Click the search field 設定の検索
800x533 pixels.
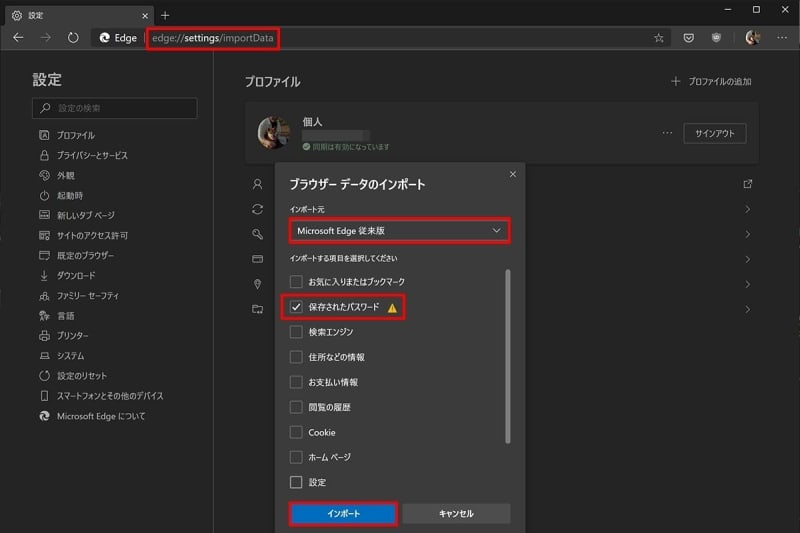pyautogui.click(x=115, y=108)
